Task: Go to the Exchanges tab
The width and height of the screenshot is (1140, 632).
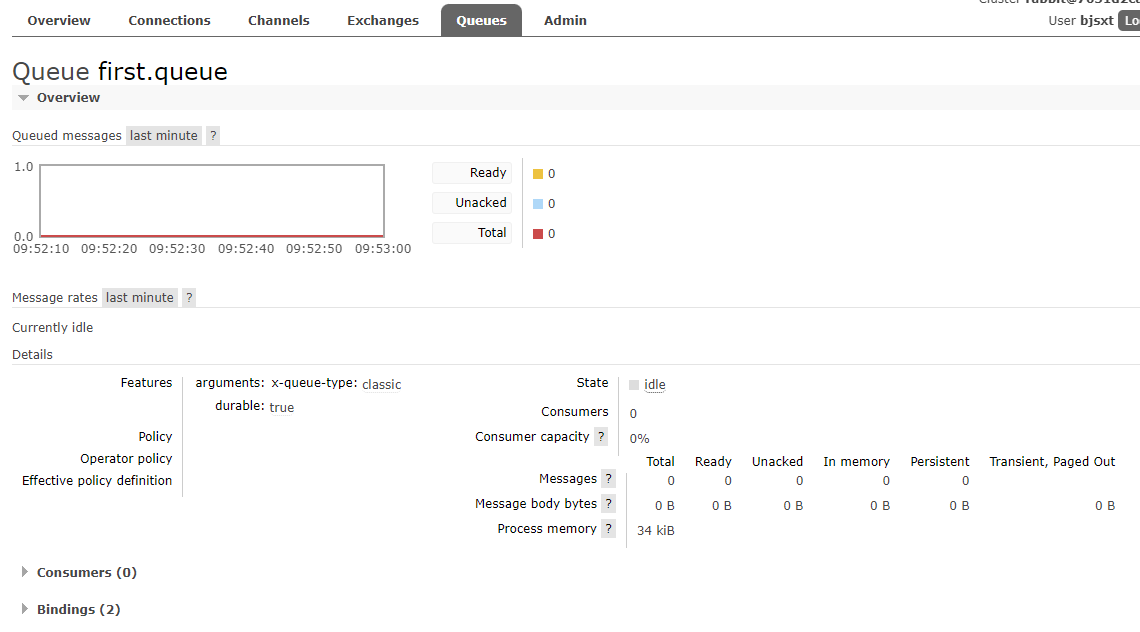Action: coord(382,20)
